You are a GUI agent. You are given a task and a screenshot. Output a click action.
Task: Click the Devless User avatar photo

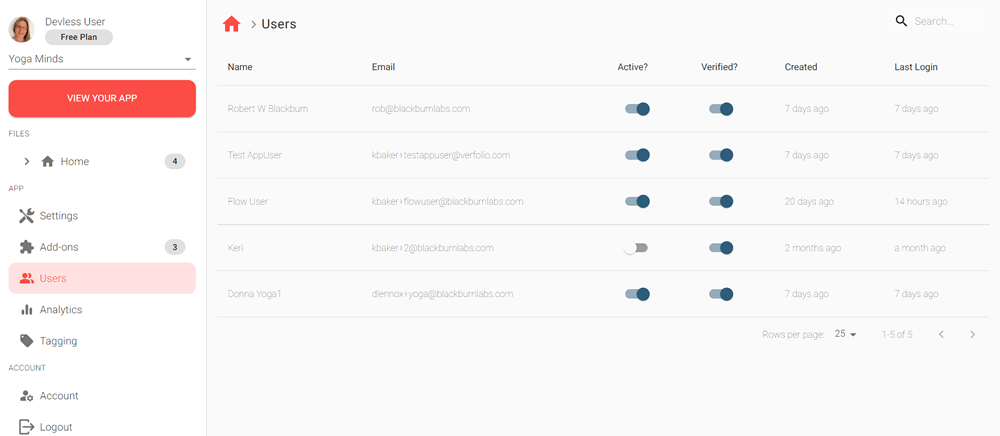(x=20, y=29)
